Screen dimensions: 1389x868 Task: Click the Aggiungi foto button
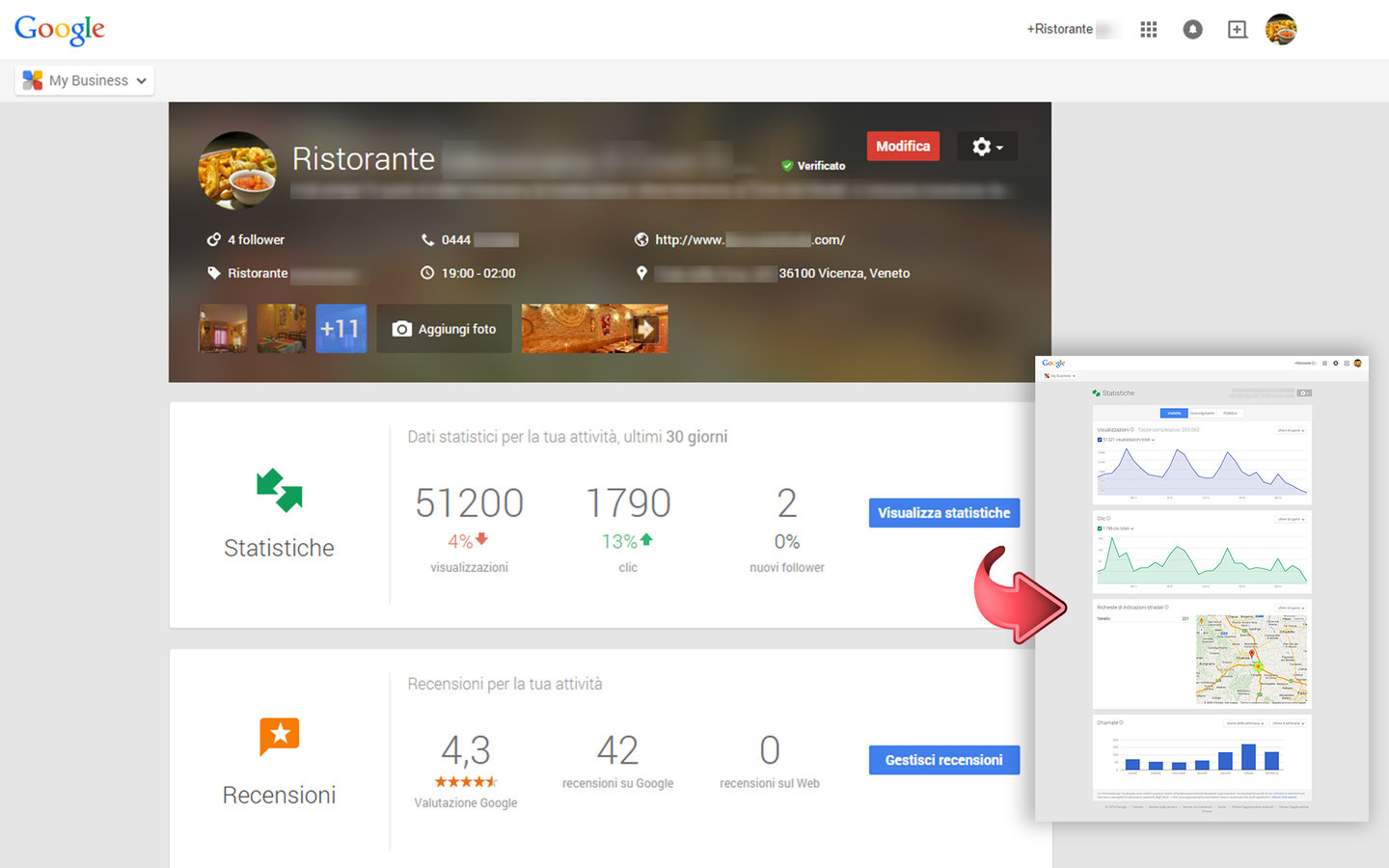pyautogui.click(x=444, y=329)
